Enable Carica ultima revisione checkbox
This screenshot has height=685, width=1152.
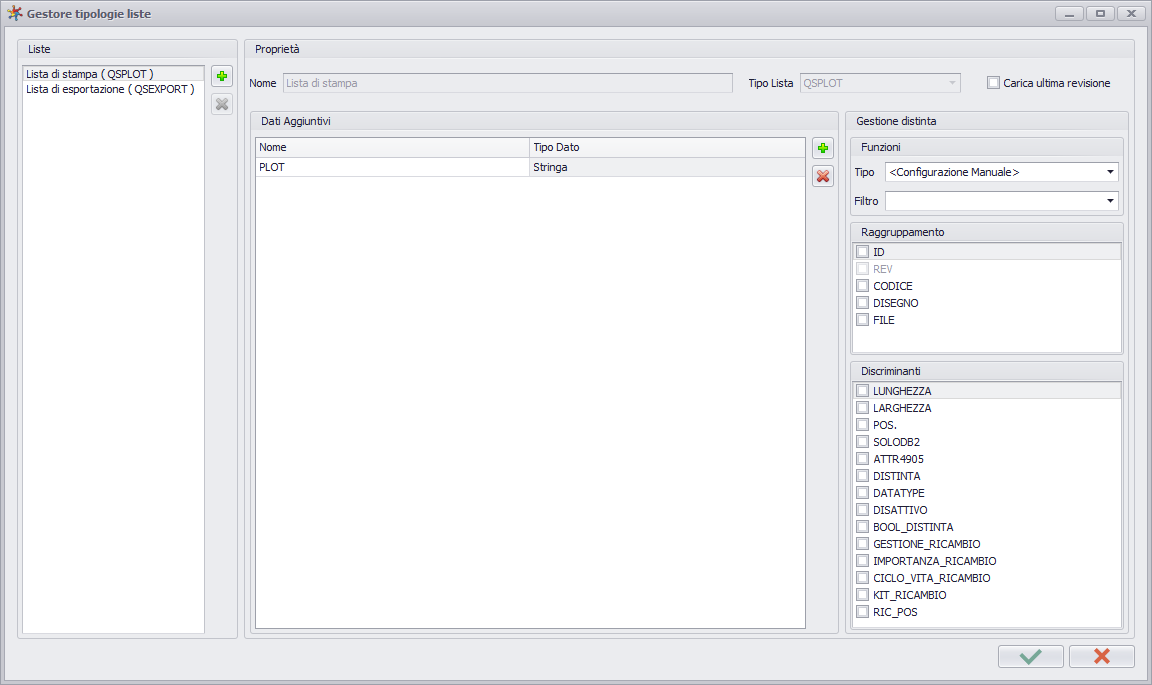click(x=993, y=83)
